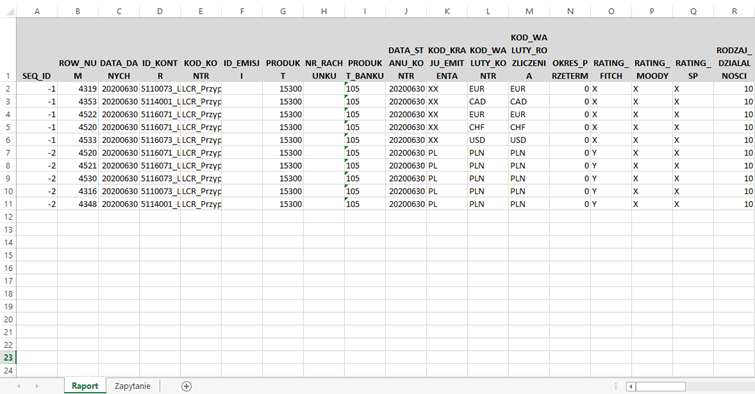The height and width of the screenshot is (394, 755).
Task: Open the Zapytanie sheet tab
Action: coord(132,386)
